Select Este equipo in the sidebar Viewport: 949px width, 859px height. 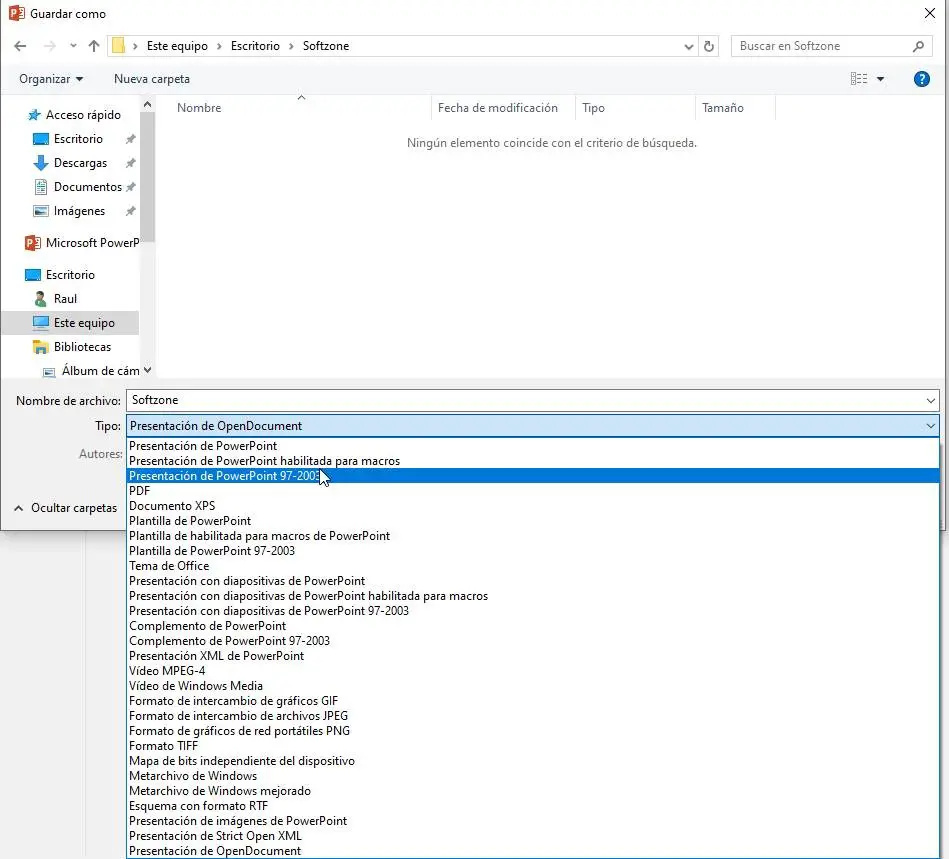coord(70,323)
